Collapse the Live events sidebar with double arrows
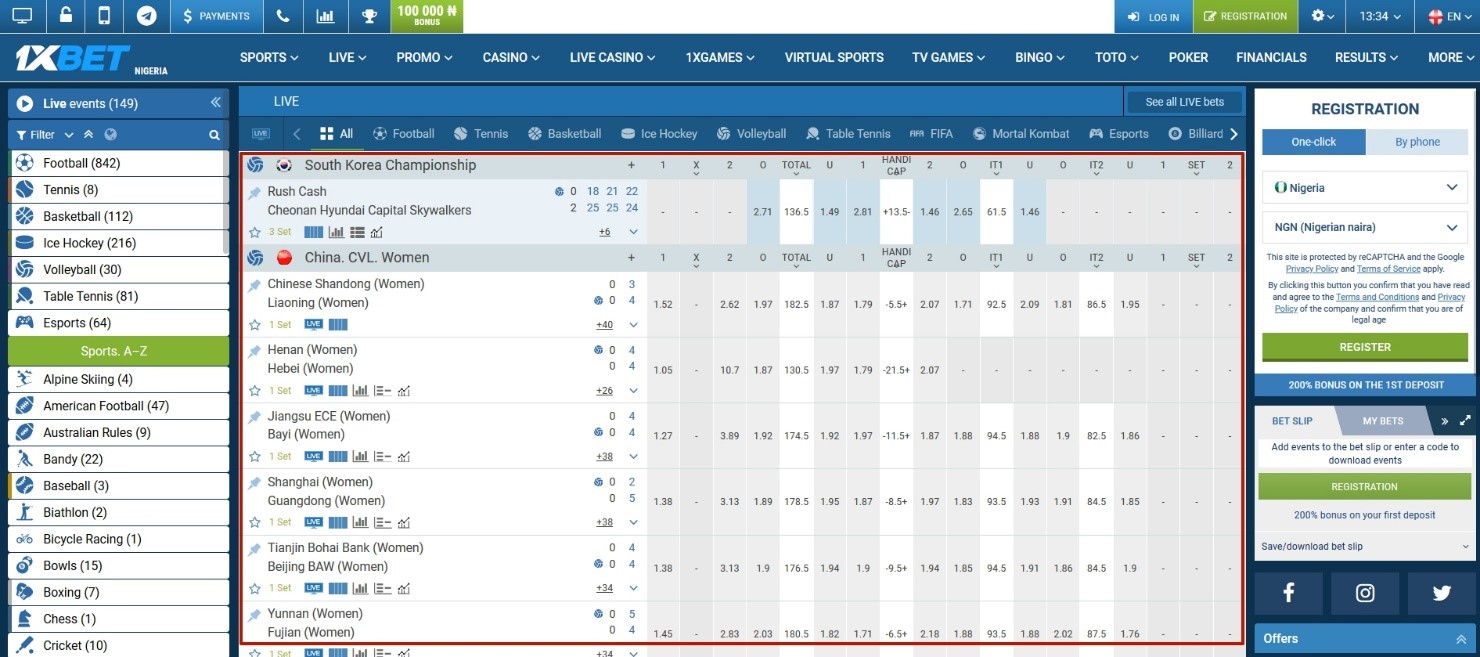Image resolution: width=1480 pixels, height=657 pixels. point(215,103)
